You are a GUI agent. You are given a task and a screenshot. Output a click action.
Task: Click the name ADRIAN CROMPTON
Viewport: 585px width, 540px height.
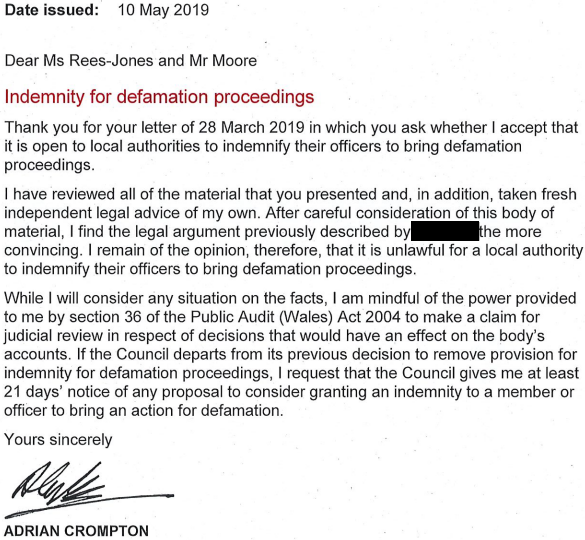pyautogui.click(x=76, y=531)
